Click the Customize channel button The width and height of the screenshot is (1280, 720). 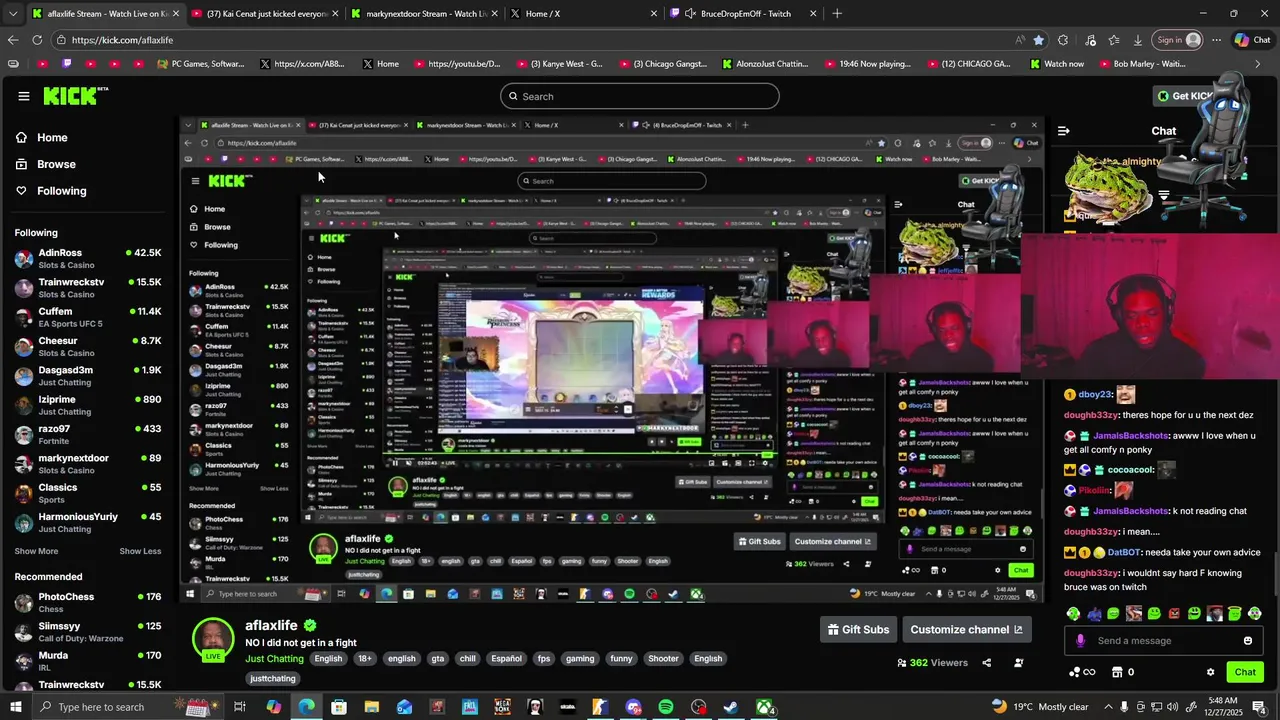coord(967,629)
